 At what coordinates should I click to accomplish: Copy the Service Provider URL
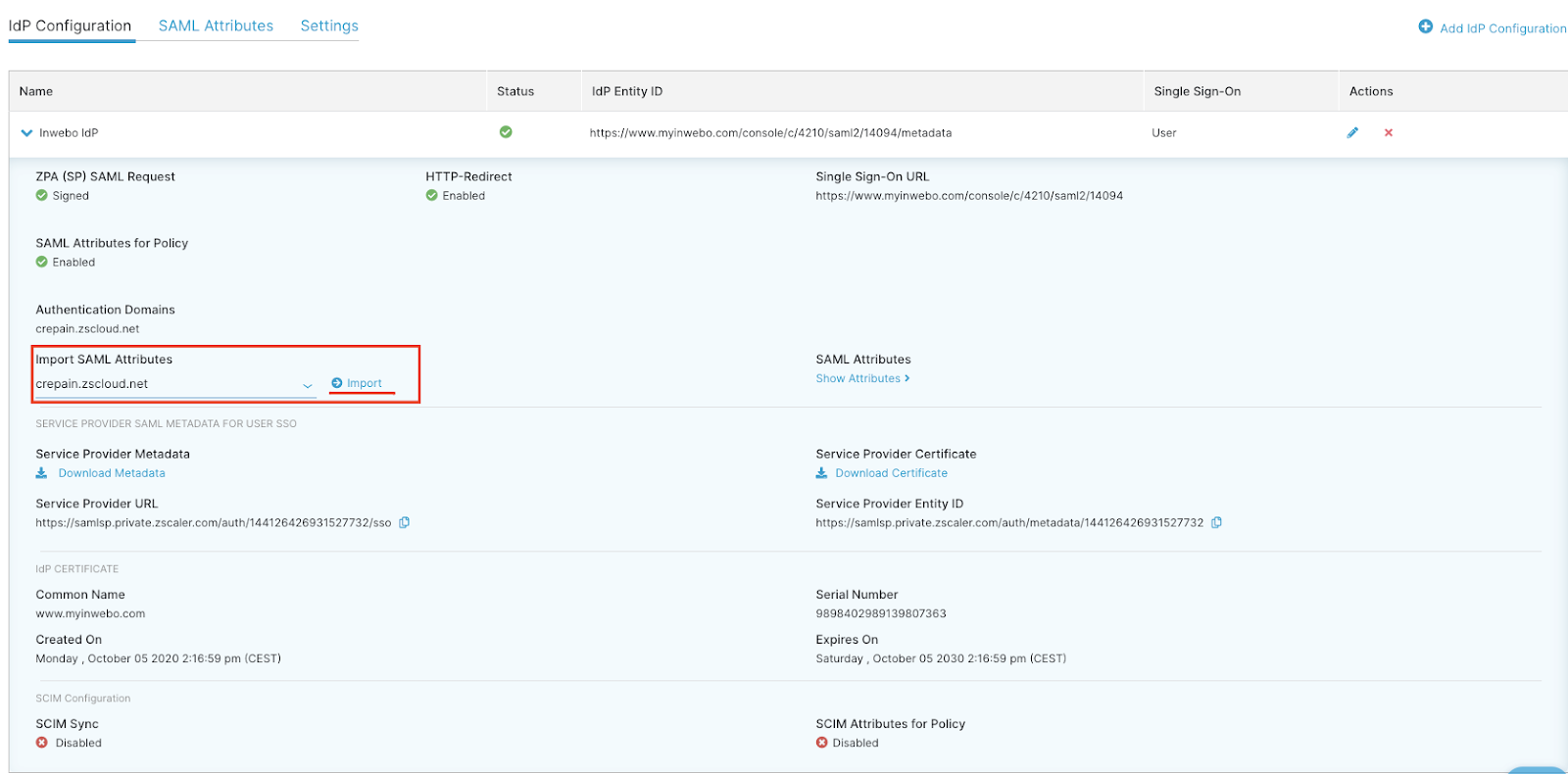point(404,522)
